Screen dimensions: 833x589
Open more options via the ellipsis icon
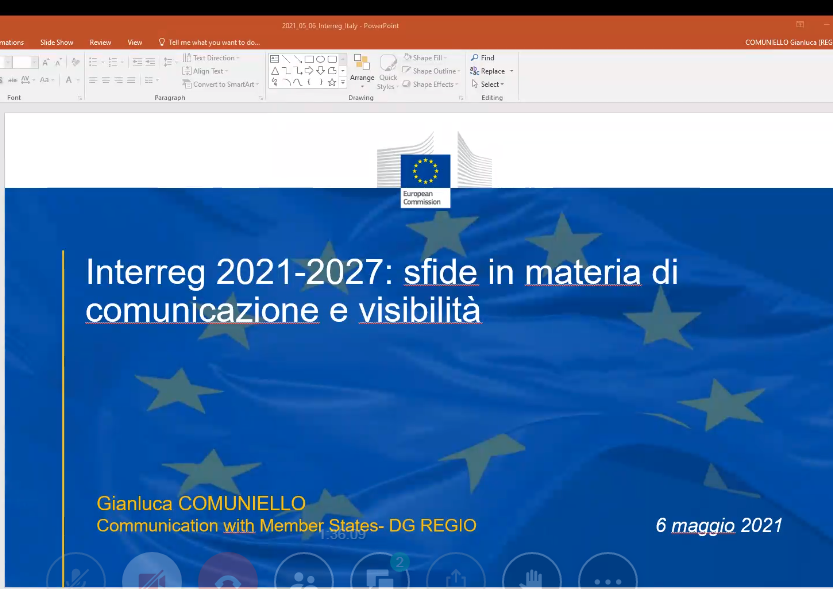[x=608, y=573]
